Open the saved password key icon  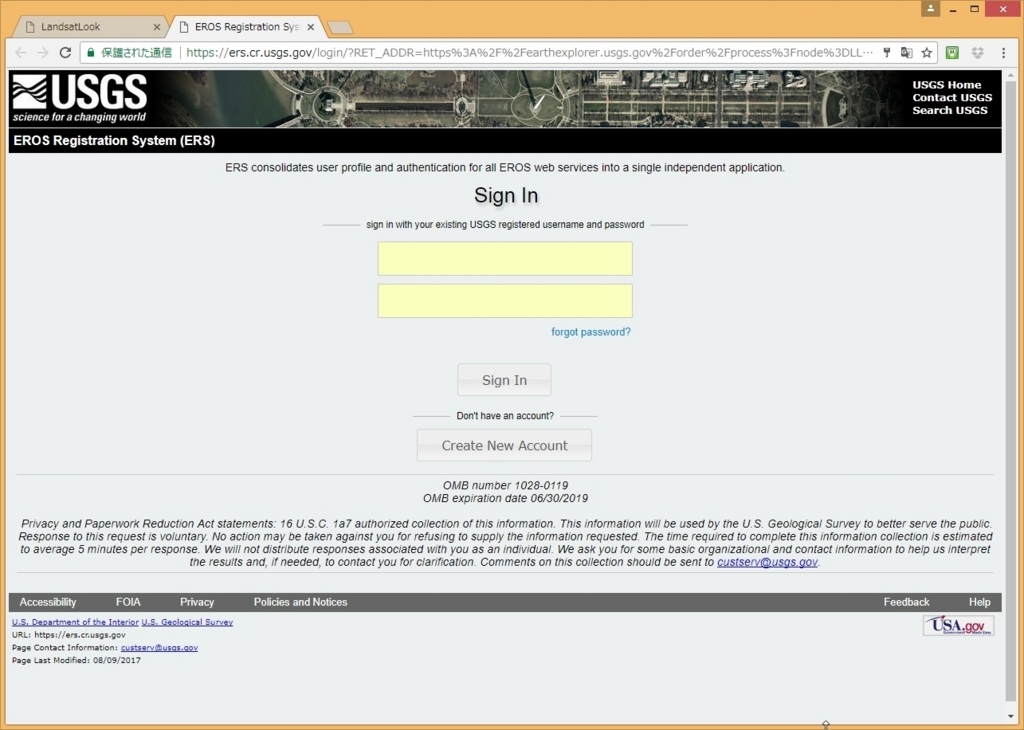pos(887,53)
